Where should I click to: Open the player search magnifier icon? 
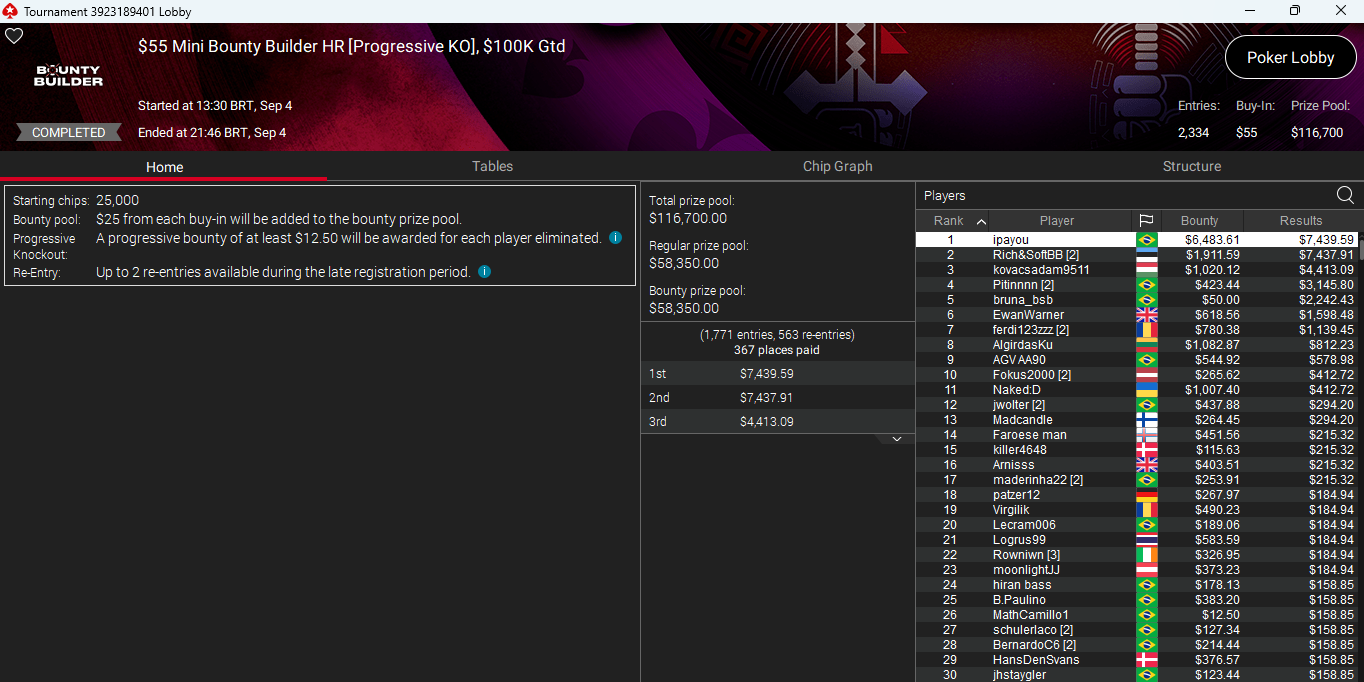point(1345,195)
